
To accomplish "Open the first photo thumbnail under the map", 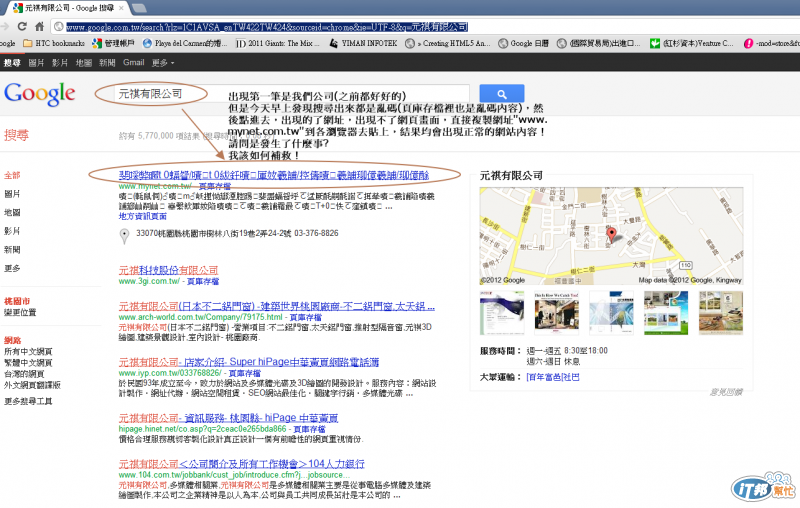I will click(502, 313).
